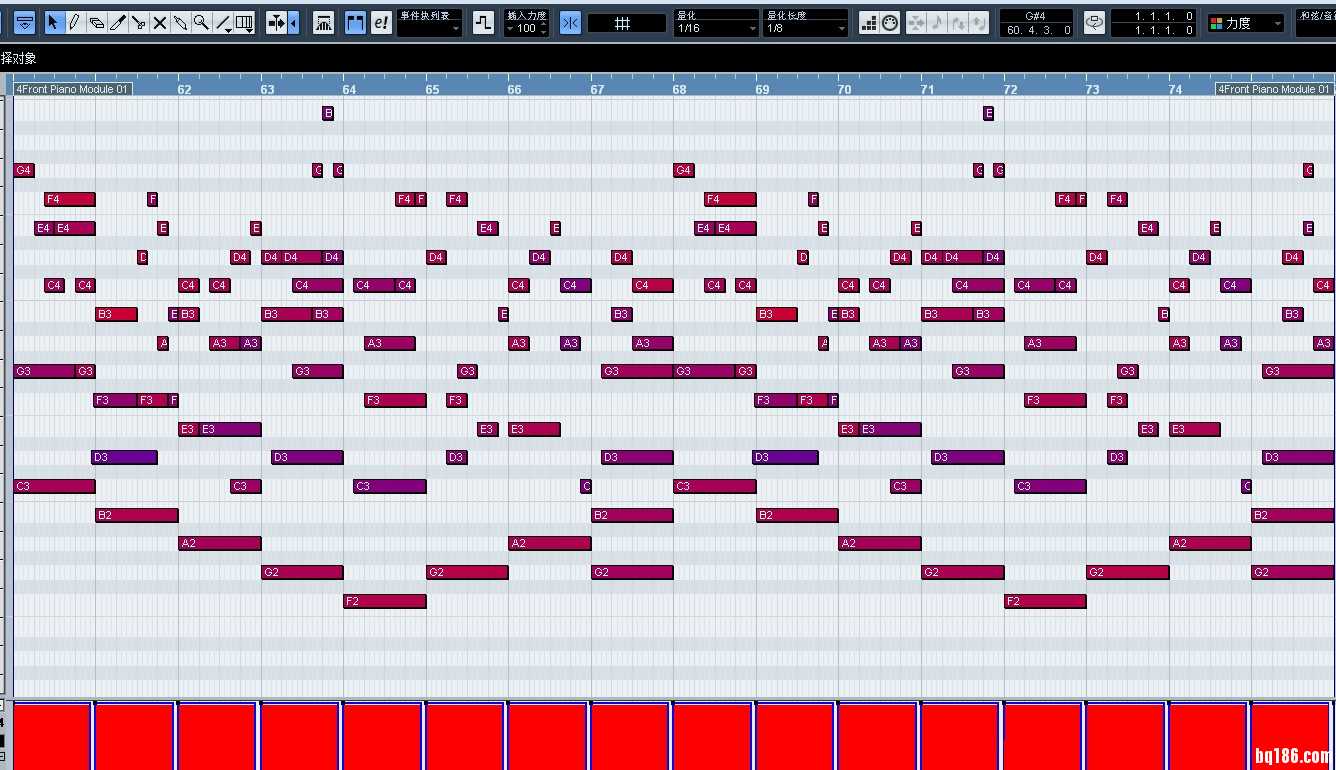Select the B2 note in bar 69

pyautogui.click(x=797, y=515)
